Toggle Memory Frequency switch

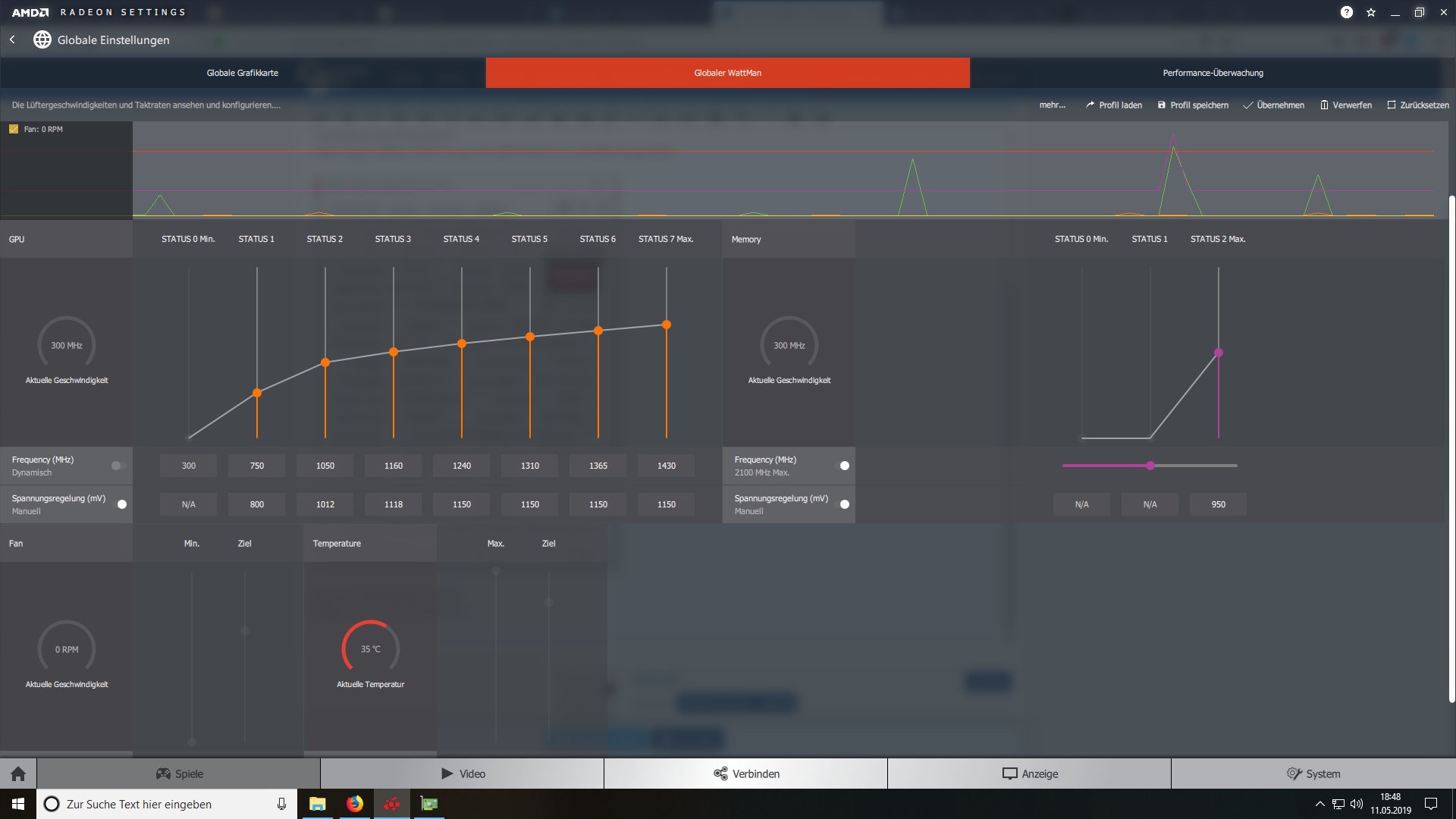coord(843,466)
